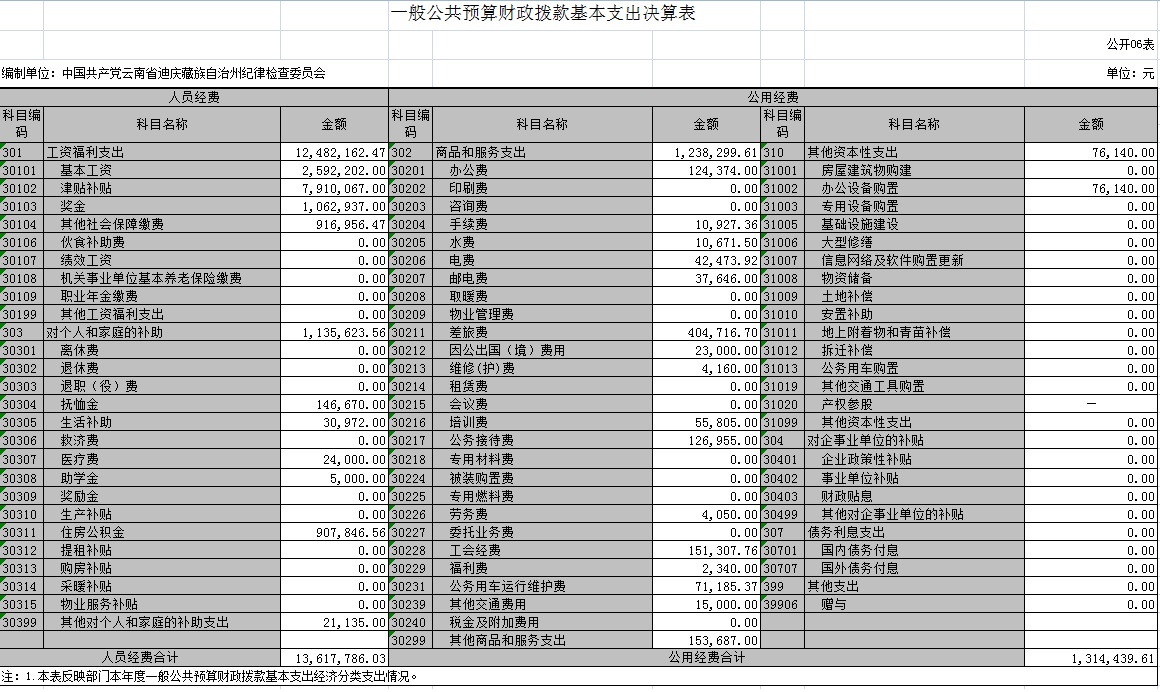Select the 电费 cell
Screen dimensions: 1160x692
[542, 261]
